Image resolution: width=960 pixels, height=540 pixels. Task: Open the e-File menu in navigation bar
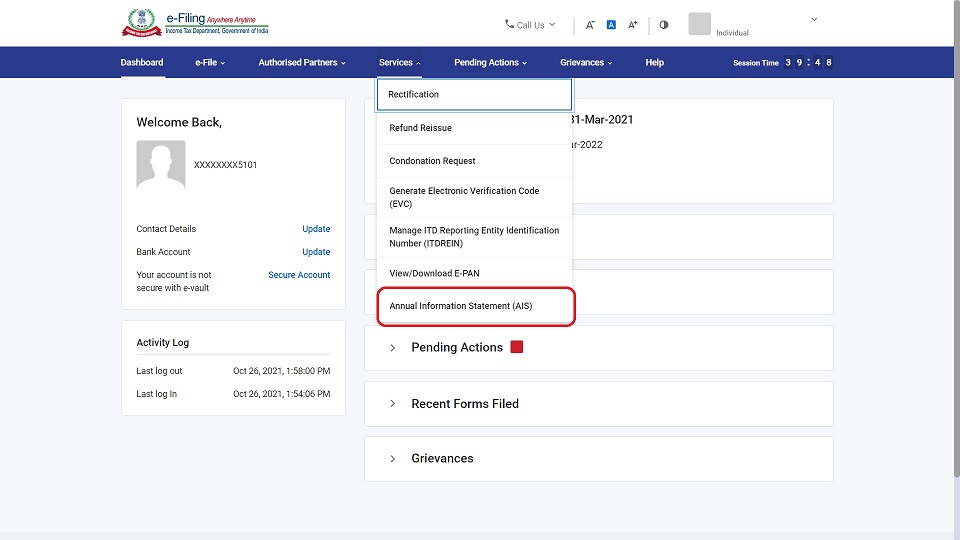[x=210, y=62]
